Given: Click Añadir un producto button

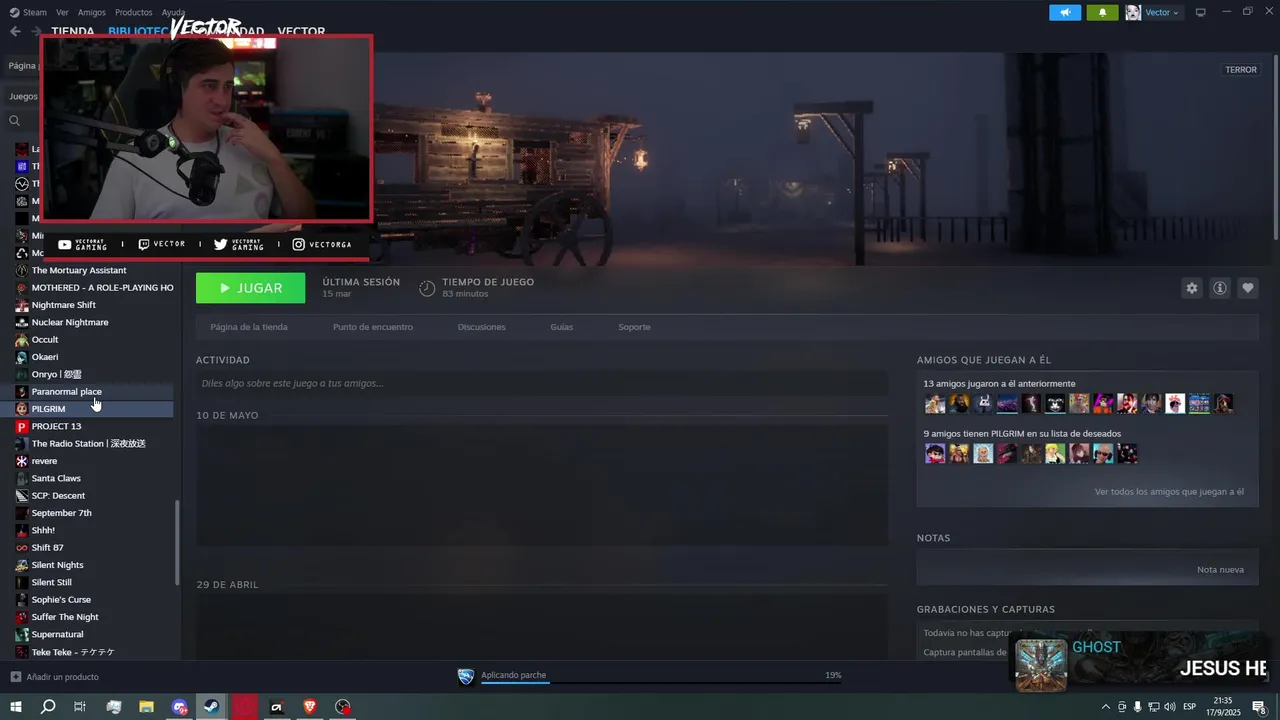Looking at the screenshot, I should point(54,677).
